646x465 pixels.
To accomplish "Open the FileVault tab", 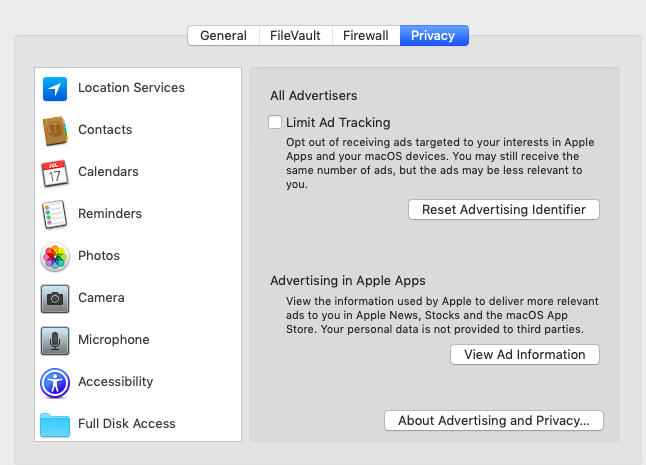I will click(295, 35).
